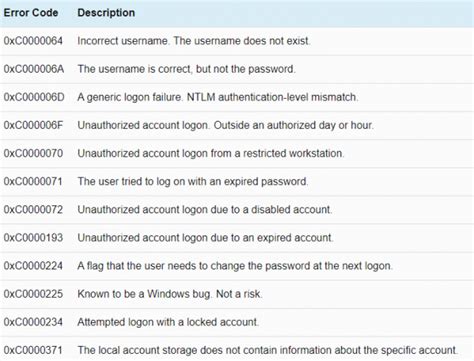Click 'Known to be a Windows bug' text
474x361 pixels.
[144, 294]
